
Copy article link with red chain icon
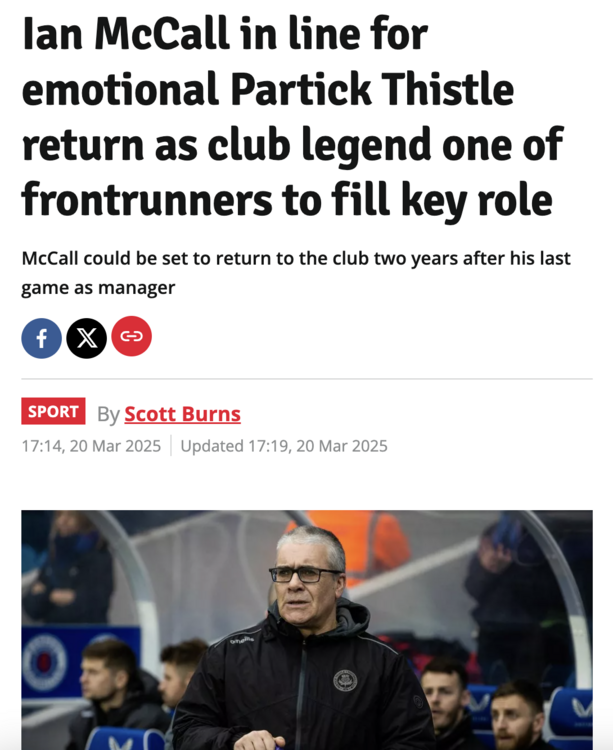pos(131,336)
